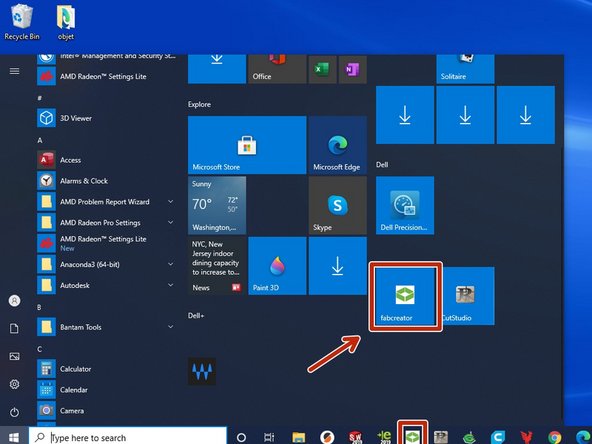Open the News tile about NYC dining

(x=217, y=266)
